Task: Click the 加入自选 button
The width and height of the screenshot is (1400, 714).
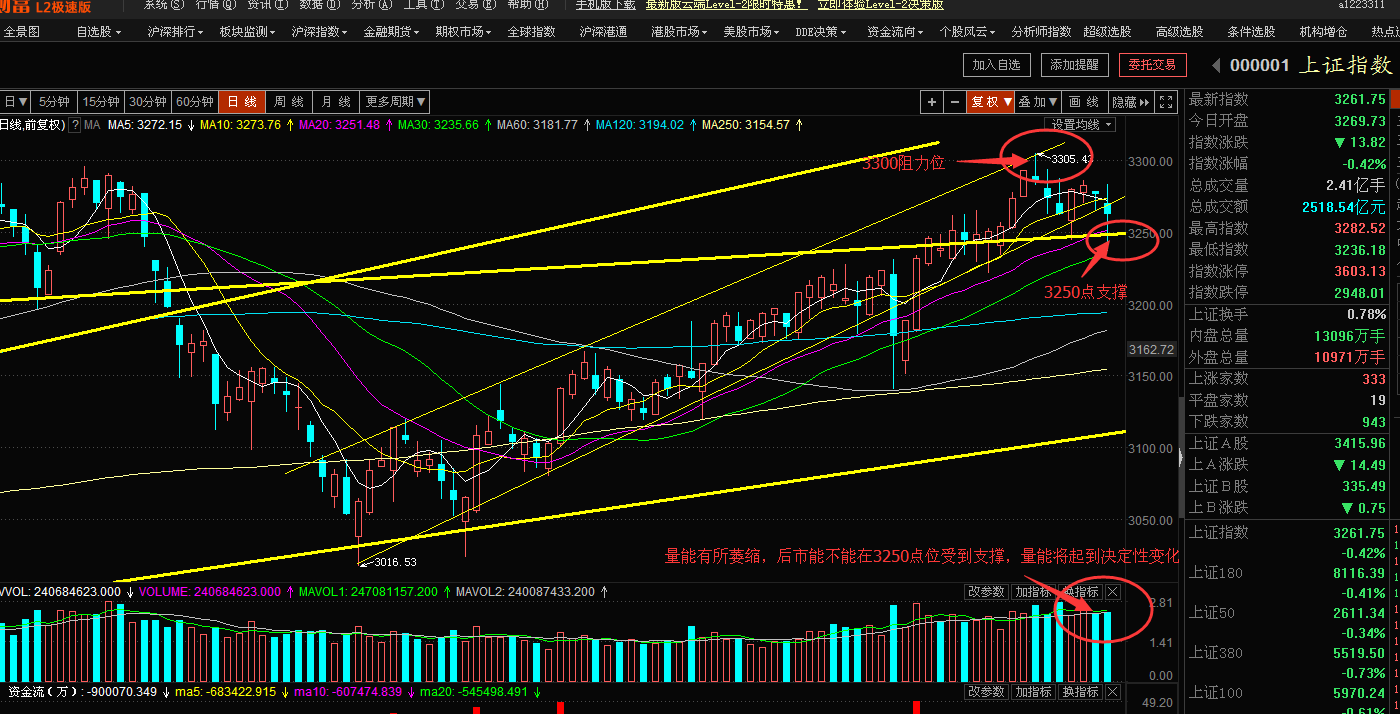Action: (x=996, y=66)
